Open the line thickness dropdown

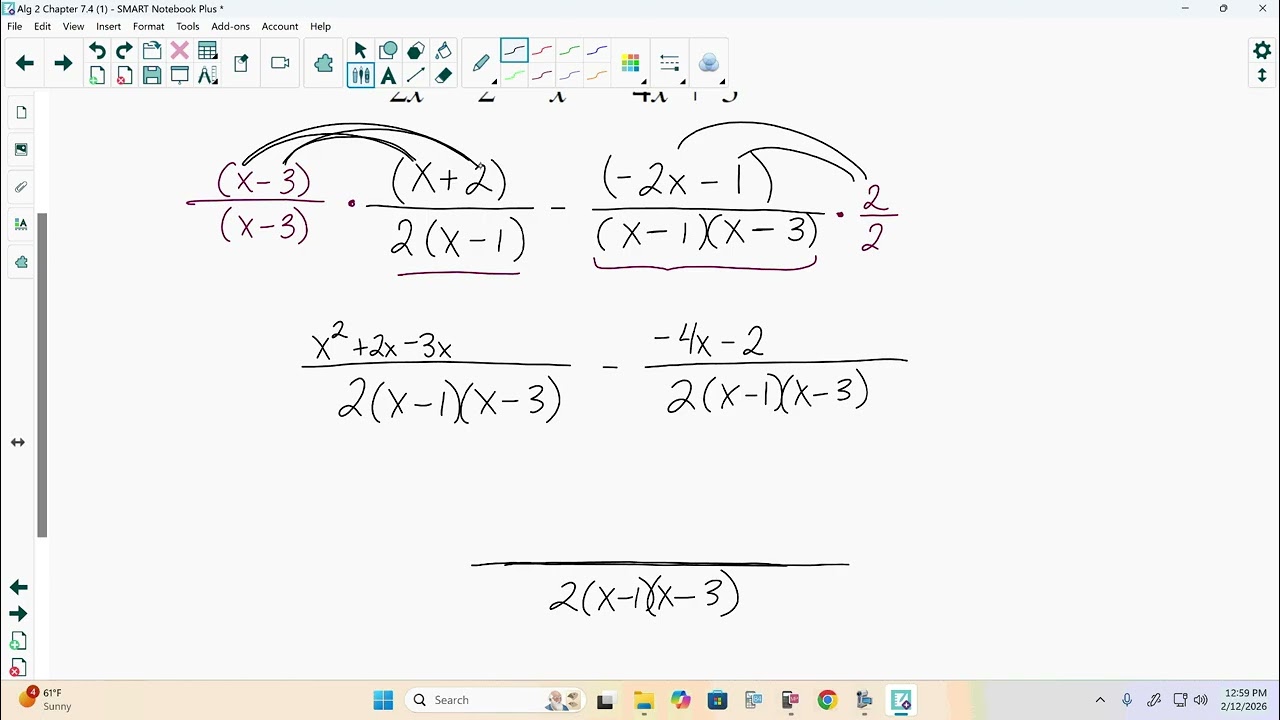pos(670,63)
